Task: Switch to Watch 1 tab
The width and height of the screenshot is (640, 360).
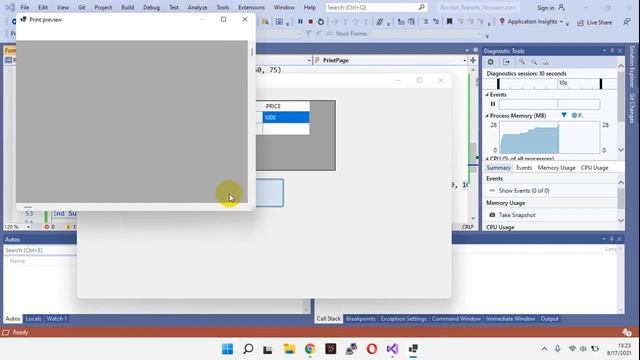Action: click(56, 319)
